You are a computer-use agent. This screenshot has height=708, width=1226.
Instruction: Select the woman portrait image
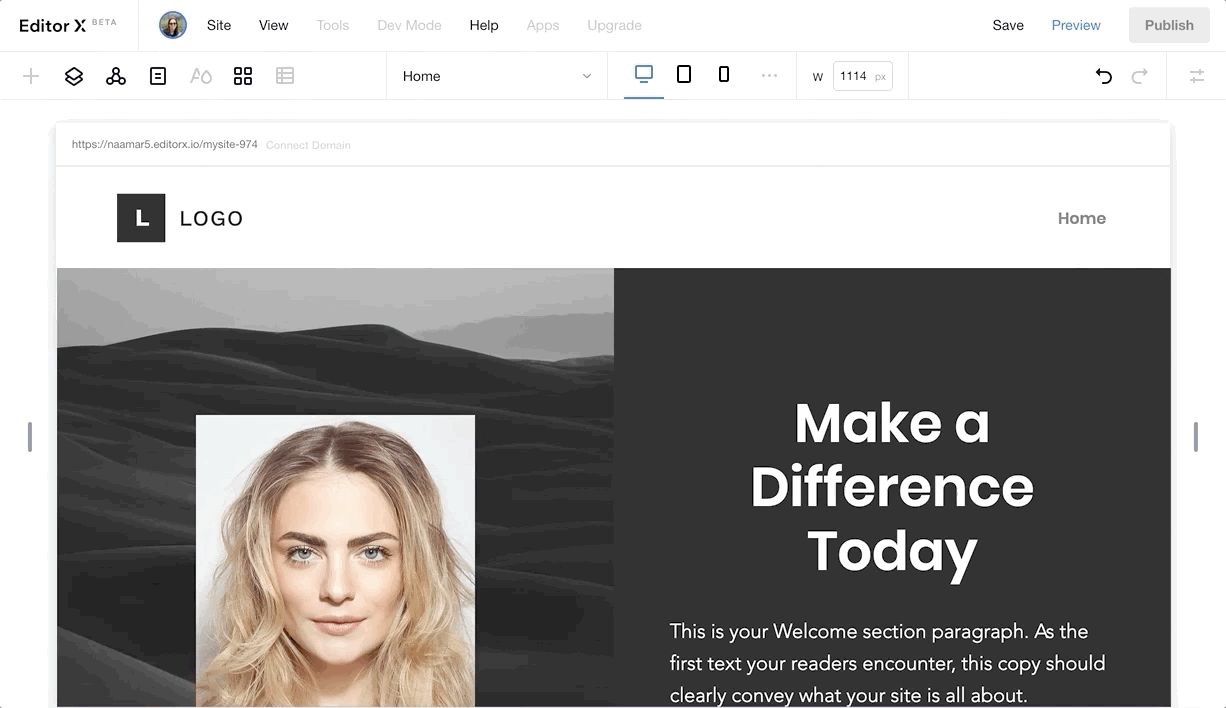pos(335,561)
